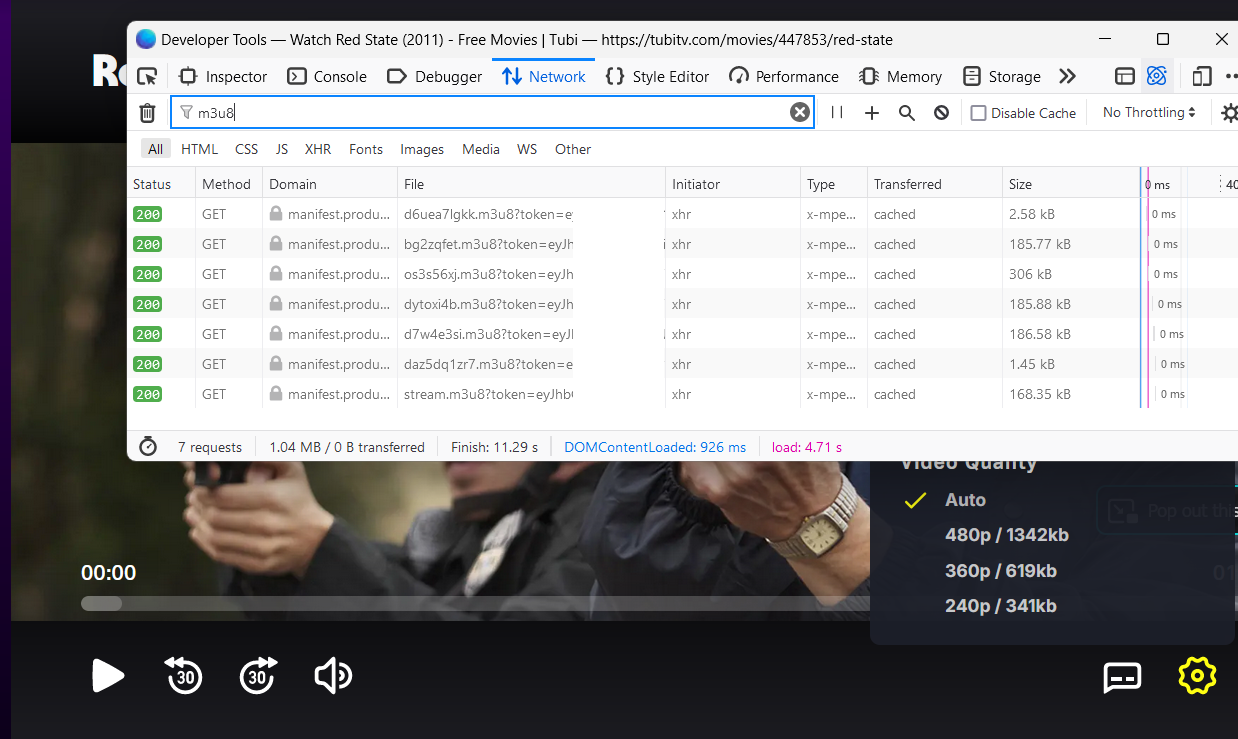Filter requests by HTML
This screenshot has width=1238, height=739.
click(199, 149)
